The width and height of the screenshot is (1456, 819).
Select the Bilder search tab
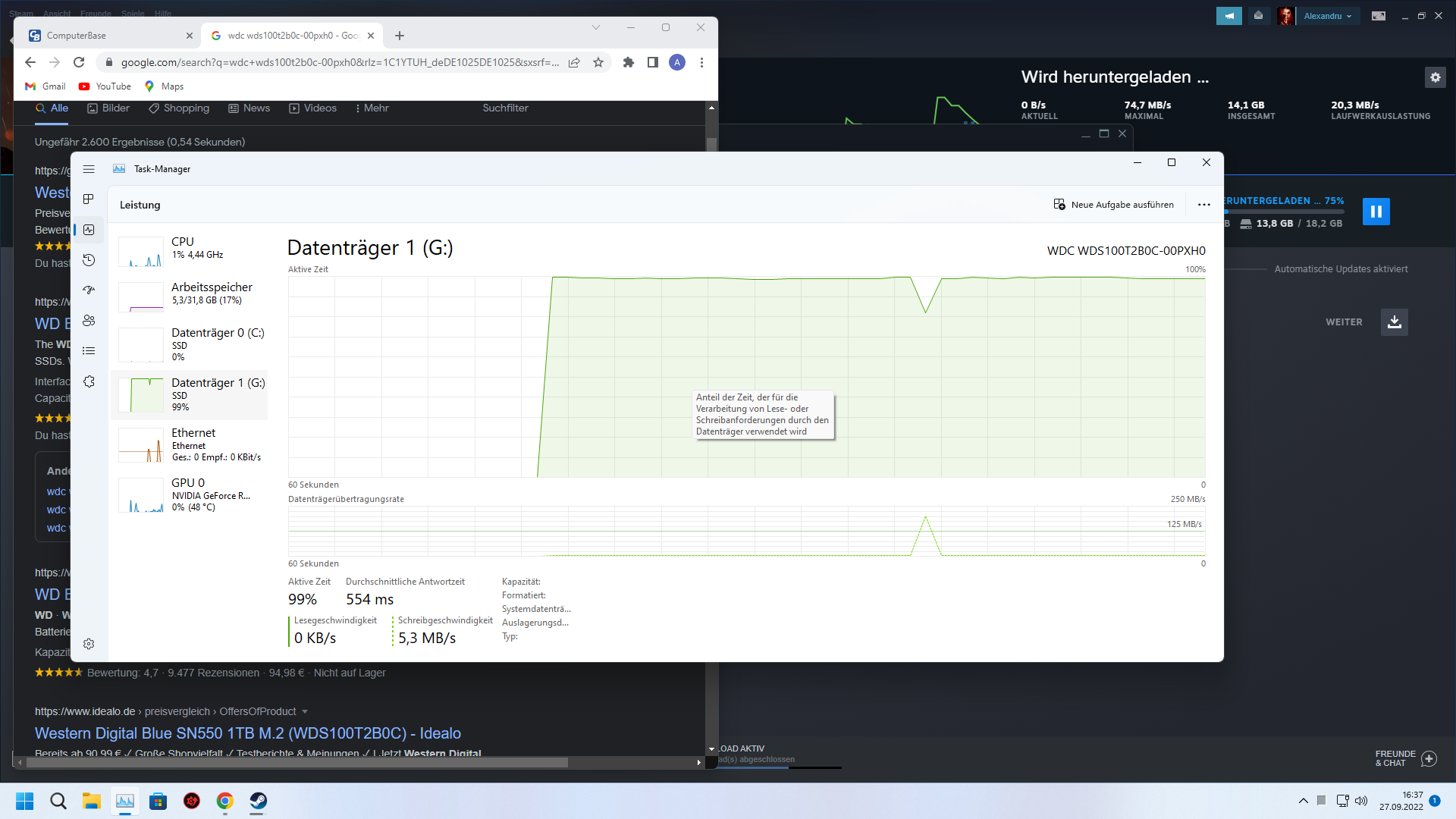click(x=108, y=108)
